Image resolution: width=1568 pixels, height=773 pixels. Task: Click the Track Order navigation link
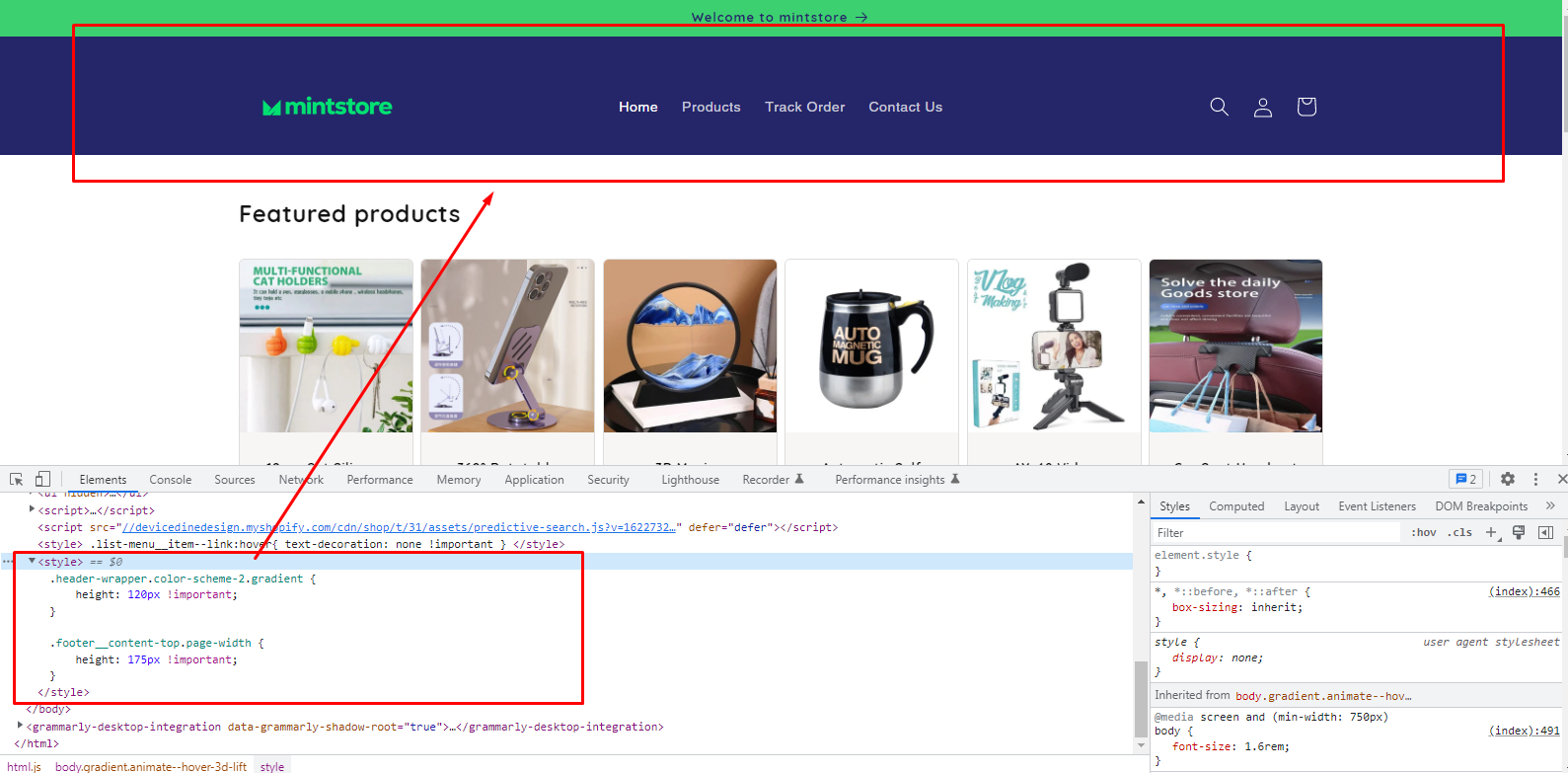tap(805, 107)
